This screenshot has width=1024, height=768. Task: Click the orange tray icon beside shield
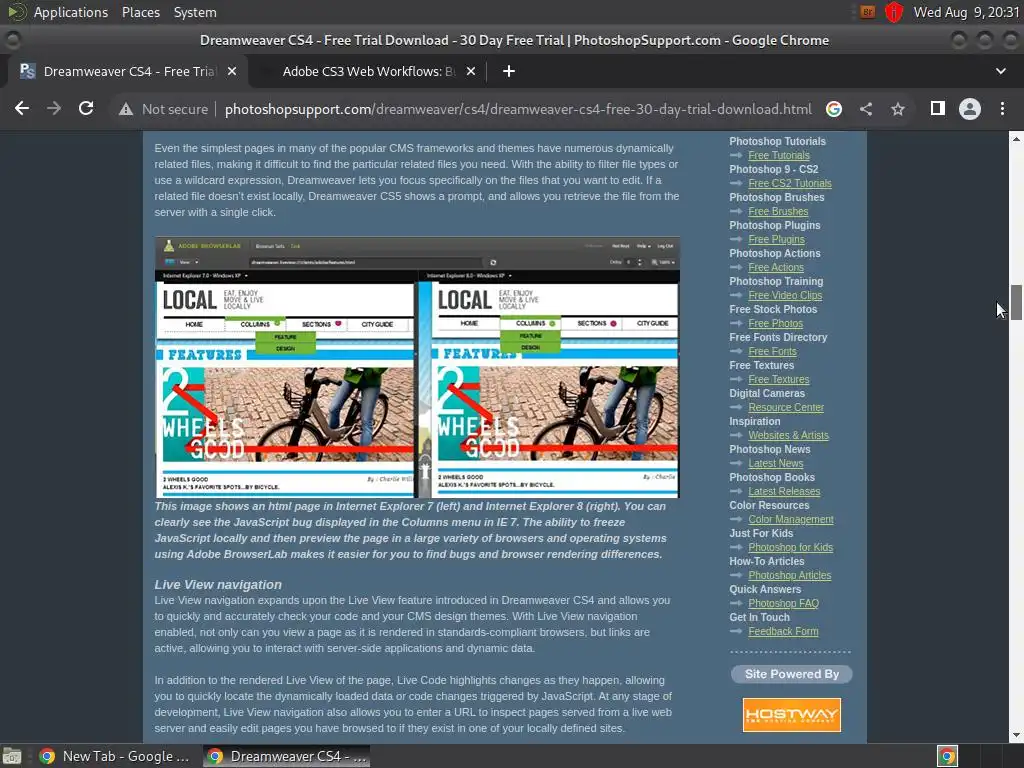coord(868,12)
